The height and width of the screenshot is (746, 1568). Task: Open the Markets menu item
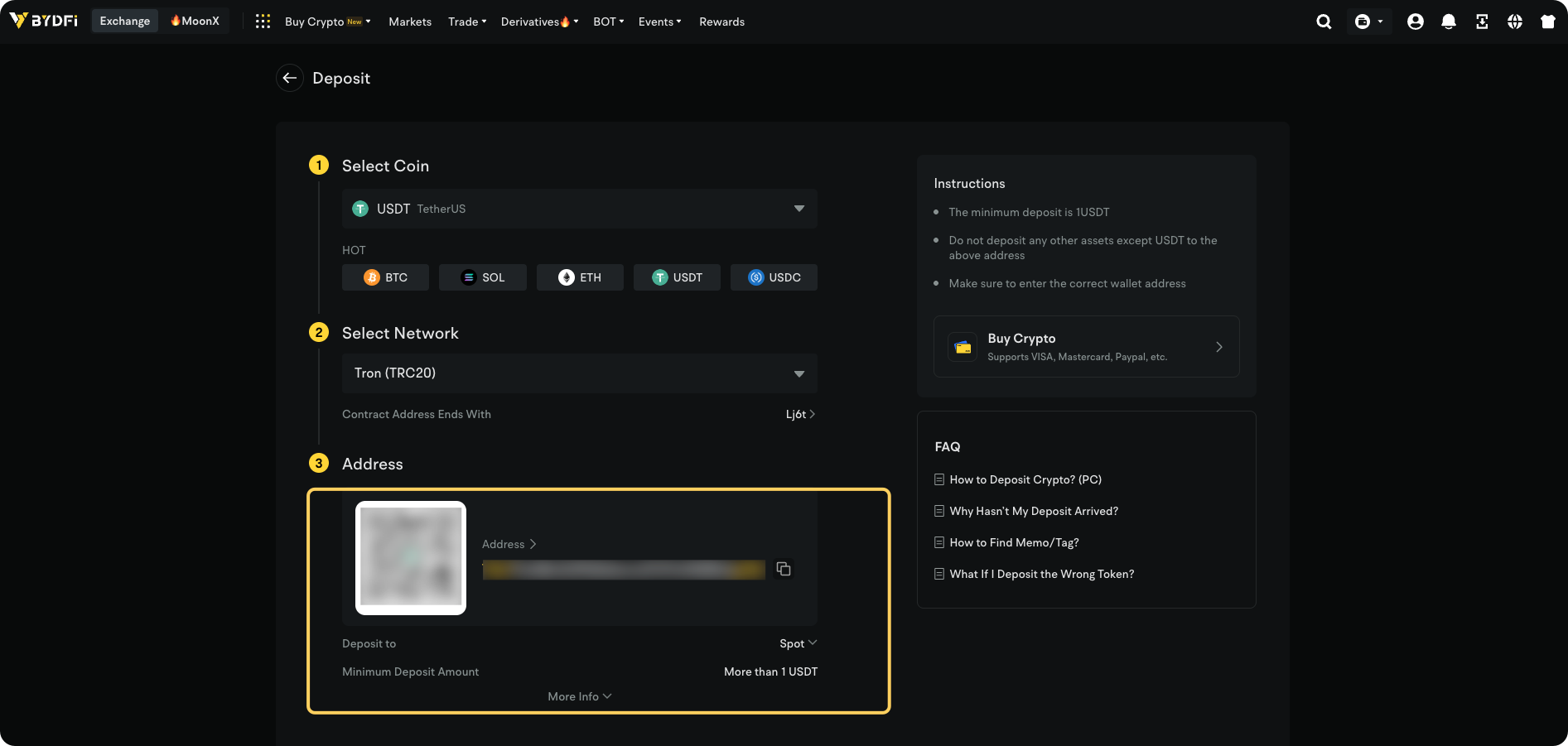coord(410,22)
